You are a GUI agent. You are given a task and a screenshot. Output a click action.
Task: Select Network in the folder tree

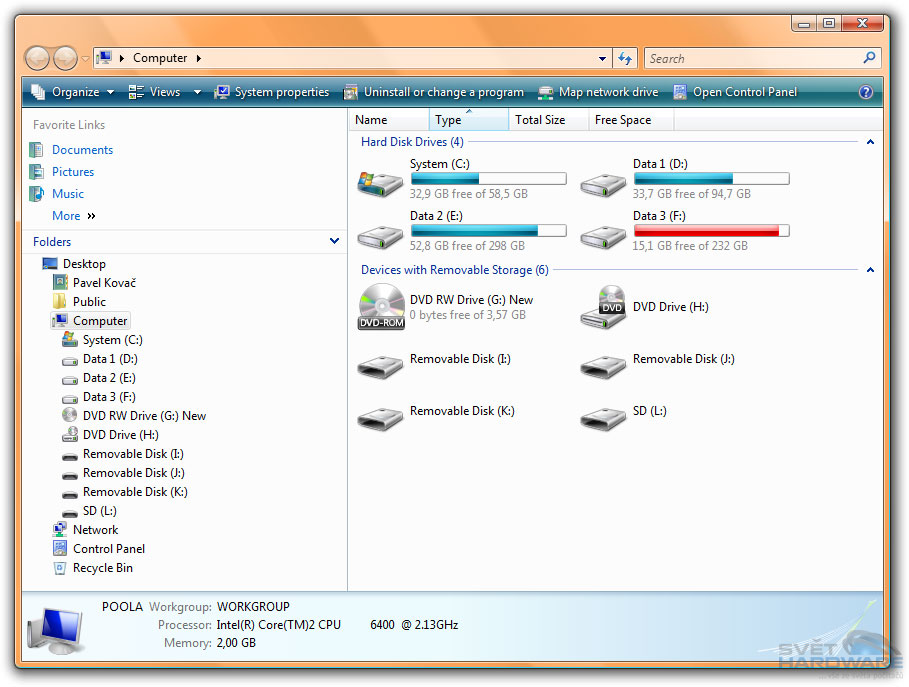click(95, 530)
